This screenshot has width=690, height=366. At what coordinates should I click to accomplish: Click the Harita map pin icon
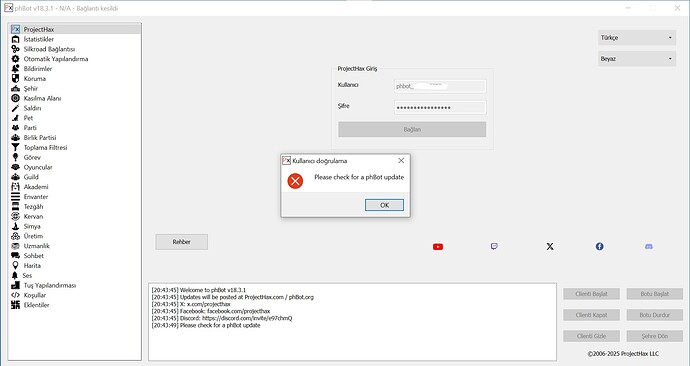click(15, 266)
